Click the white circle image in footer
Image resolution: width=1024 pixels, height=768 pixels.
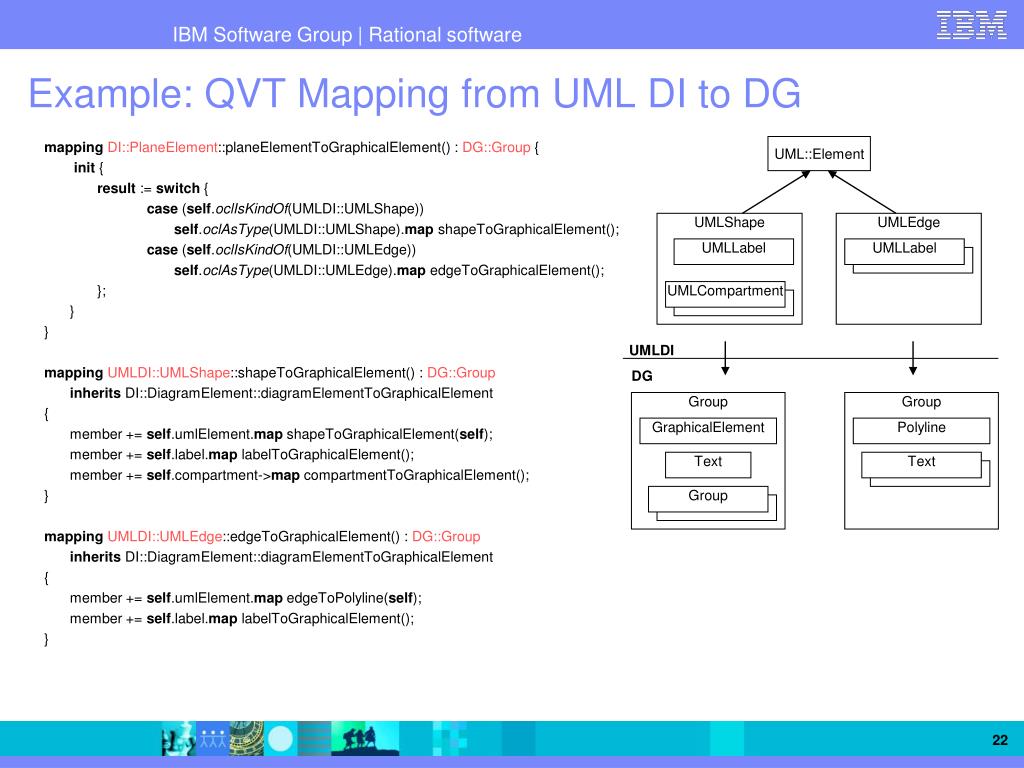pyautogui.click(x=281, y=739)
